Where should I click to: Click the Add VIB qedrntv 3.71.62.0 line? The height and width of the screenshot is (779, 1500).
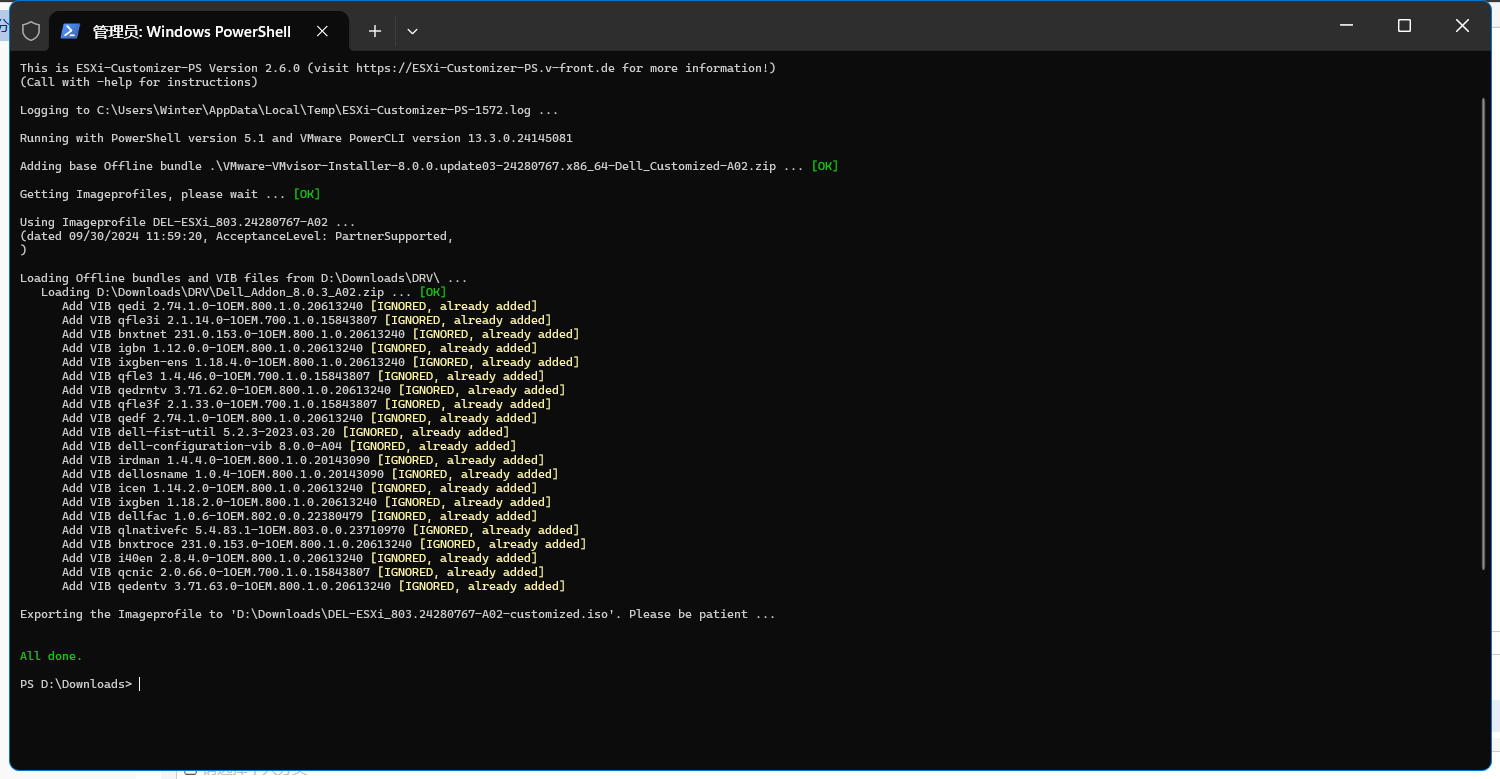pyautogui.click(x=313, y=390)
